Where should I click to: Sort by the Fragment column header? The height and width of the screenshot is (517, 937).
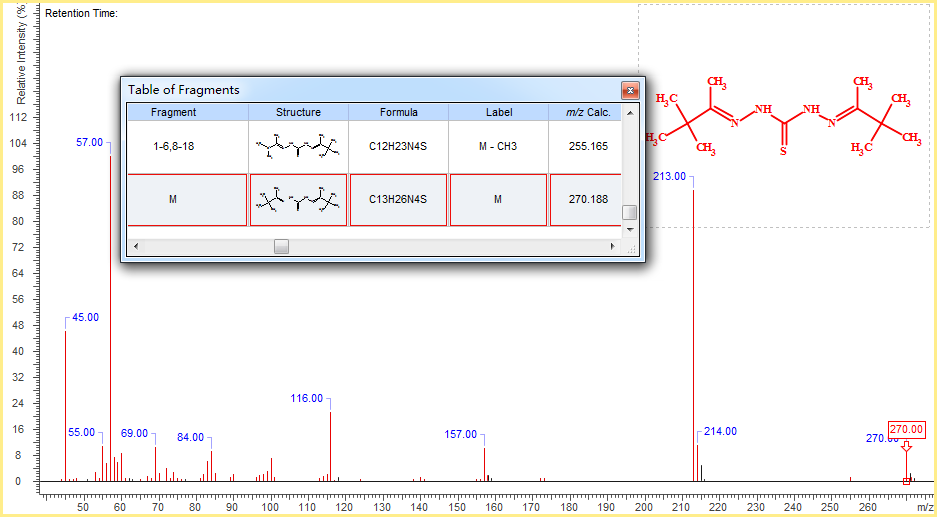pos(174,112)
